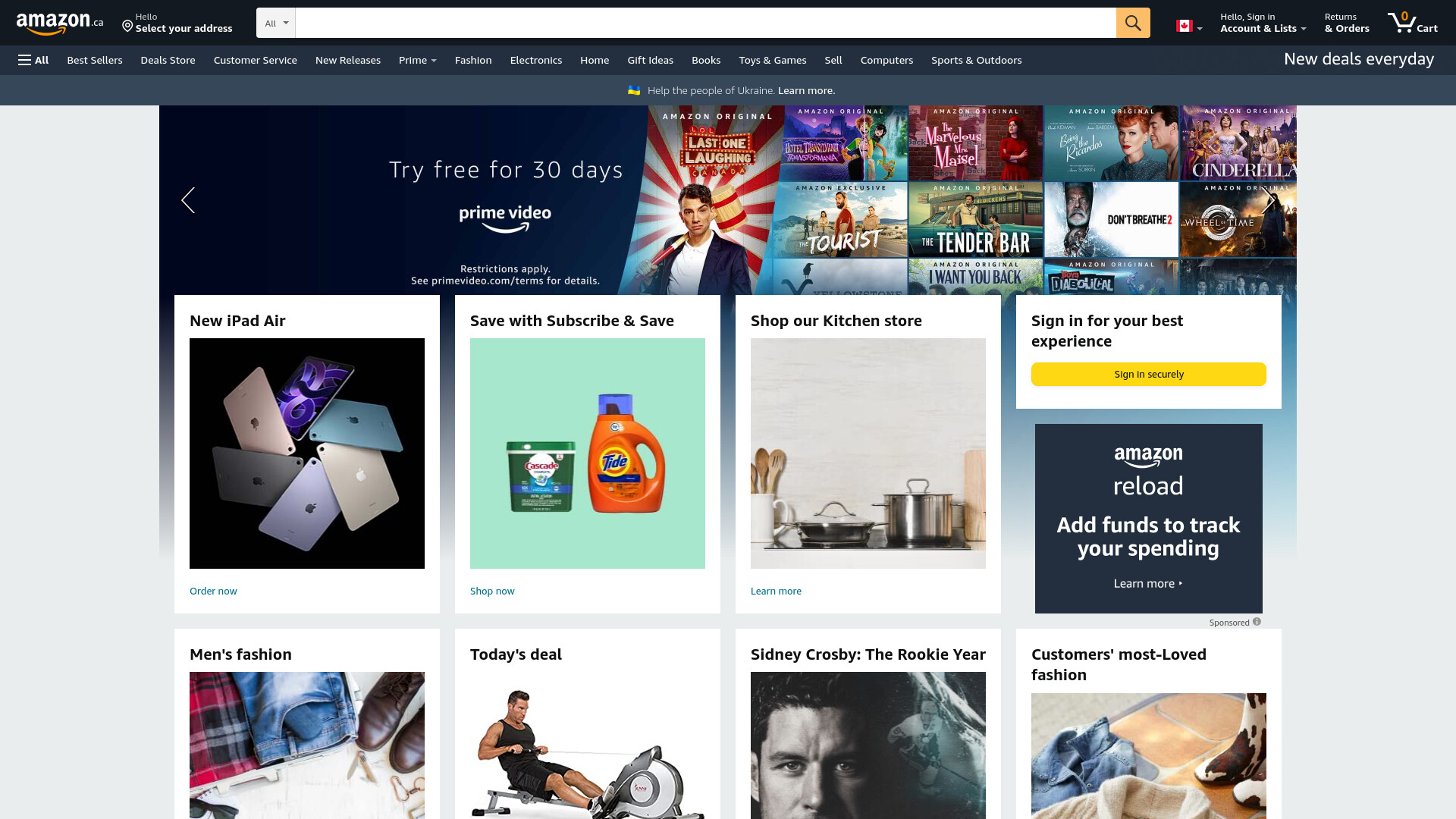The height and width of the screenshot is (819, 1456).
Task: Open Gift Ideas nav item
Action: 650,60
